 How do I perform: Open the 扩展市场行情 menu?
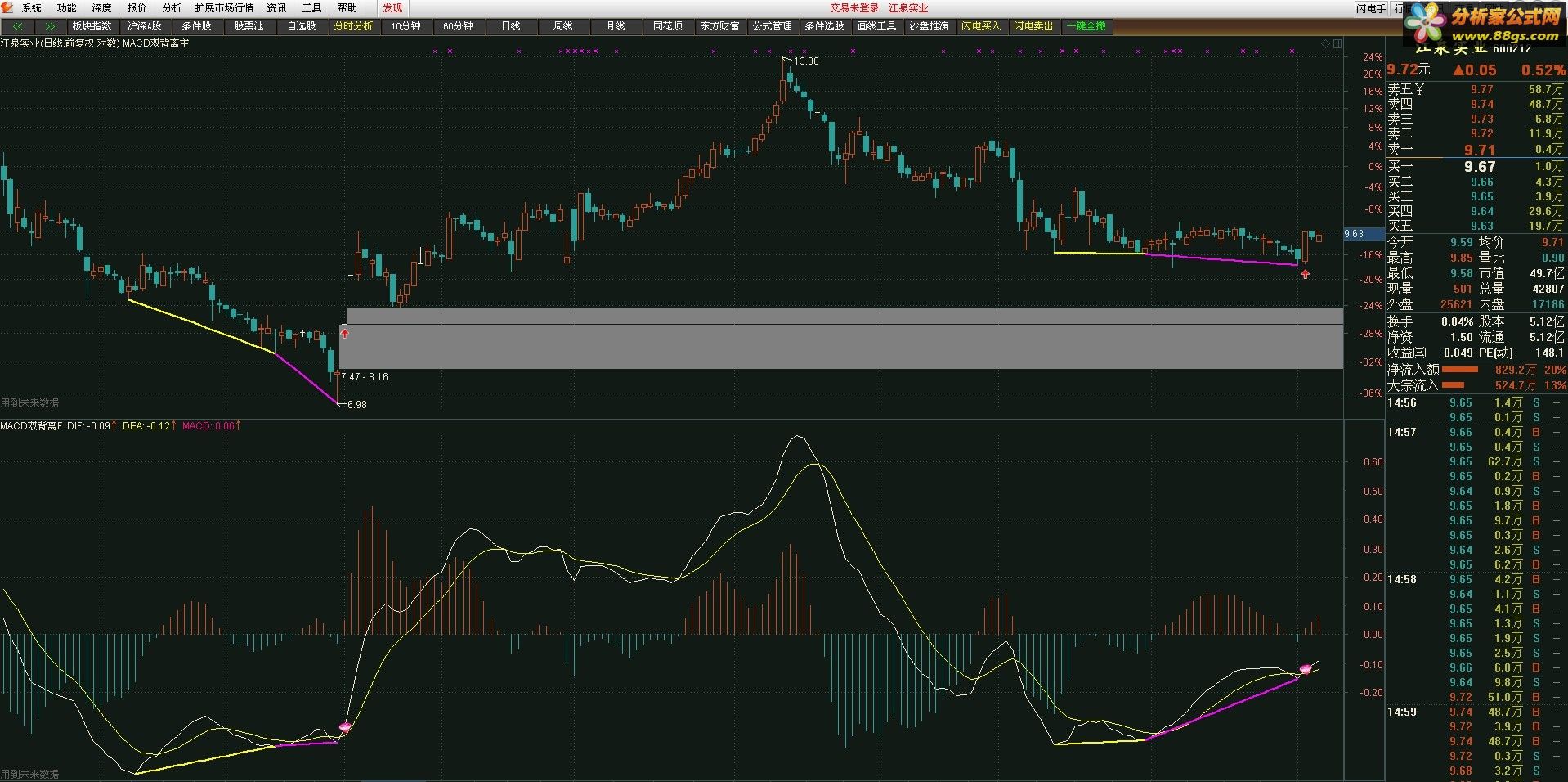coord(225,8)
